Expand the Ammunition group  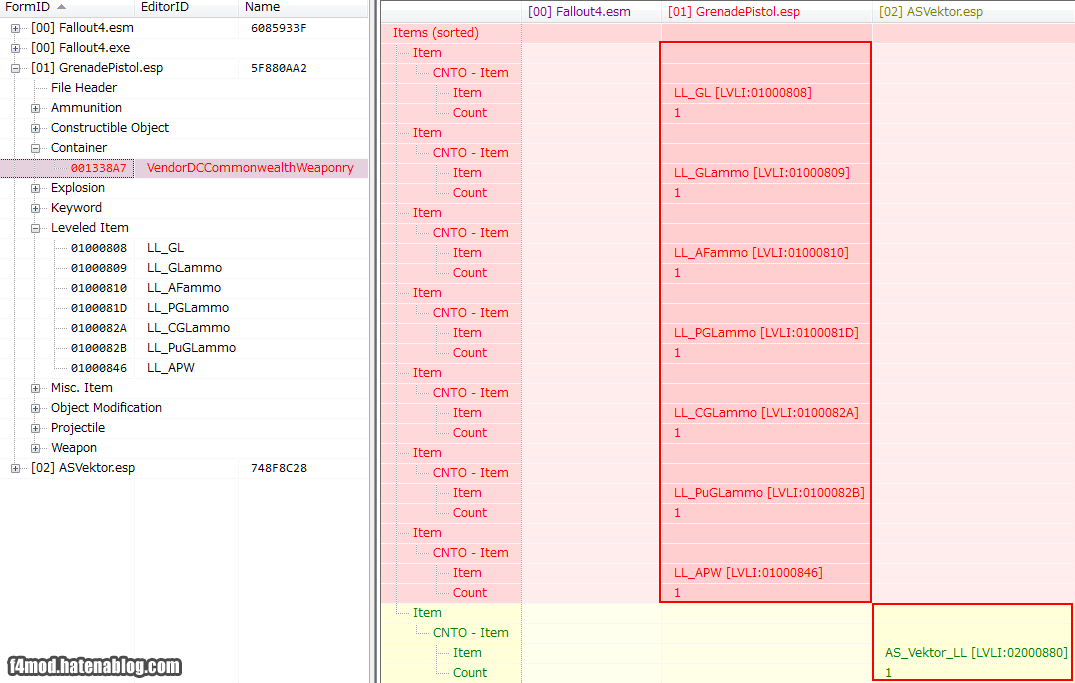[x=35, y=108]
